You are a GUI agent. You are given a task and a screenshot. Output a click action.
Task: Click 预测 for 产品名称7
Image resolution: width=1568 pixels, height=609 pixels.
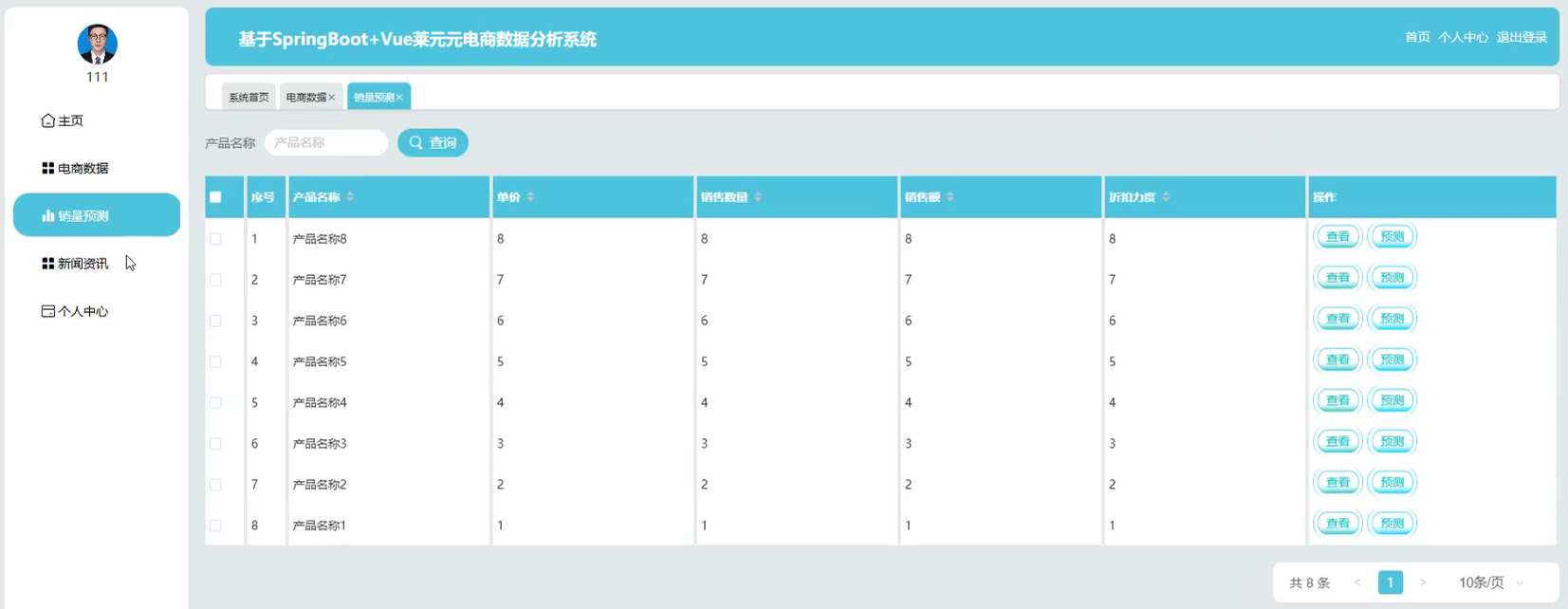pyautogui.click(x=1392, y=278)
